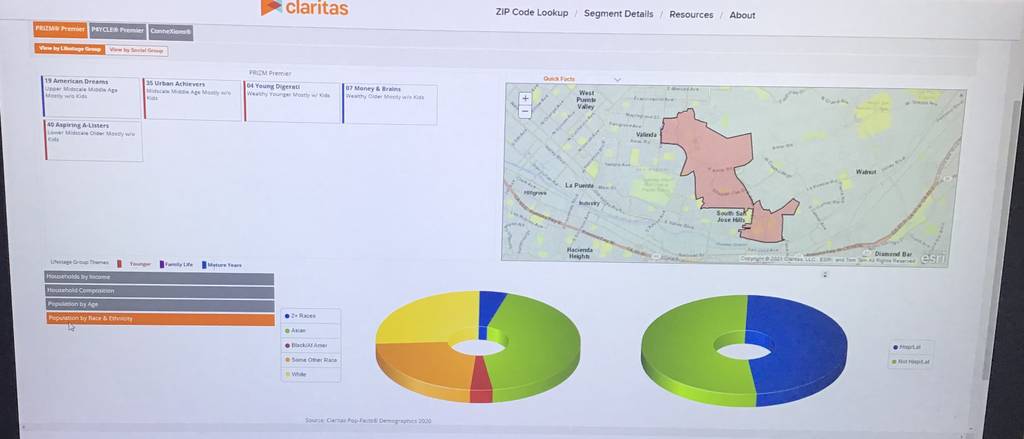The height and width of the screenshot is (439, 1024).
Task: Click the Family Life legend swatch
Action: point(161,265)
